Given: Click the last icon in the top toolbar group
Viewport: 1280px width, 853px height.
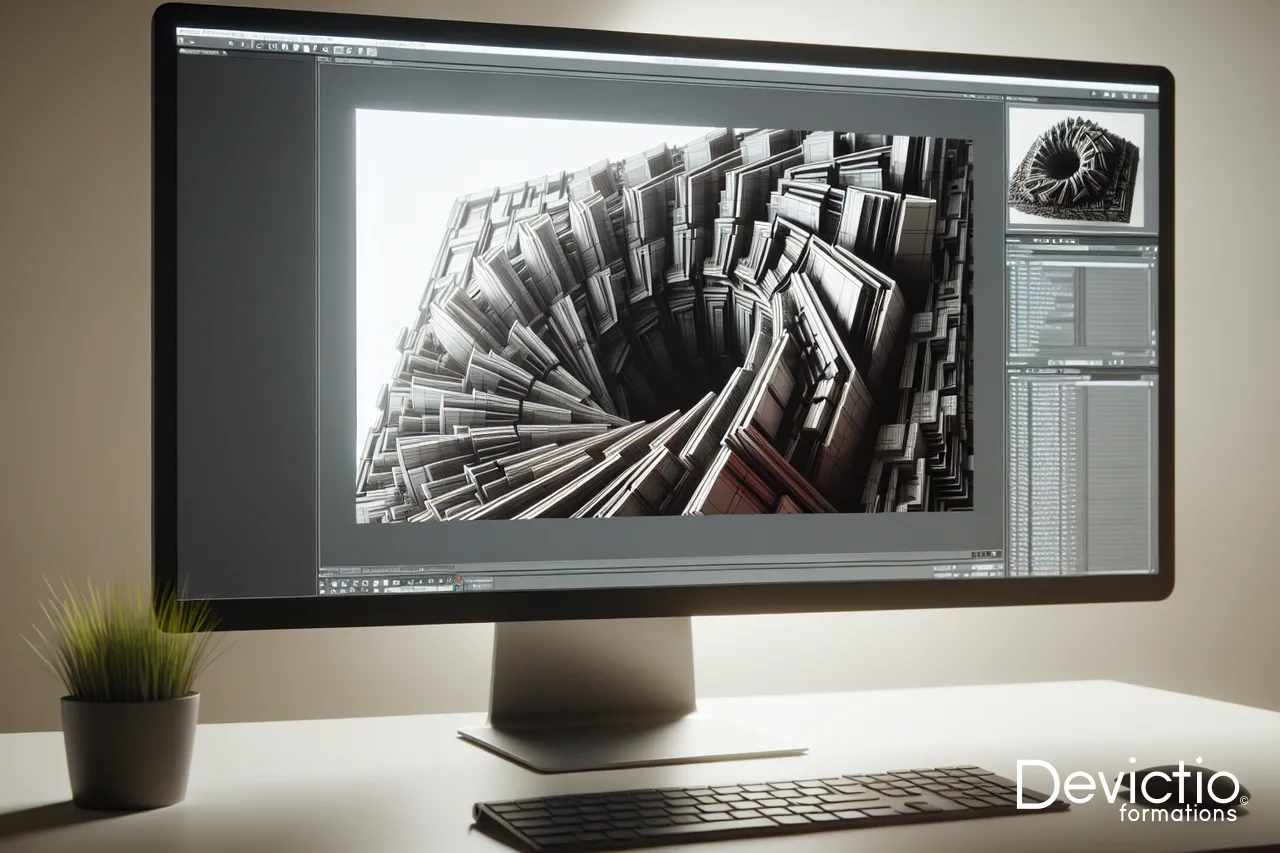Looking at the screenshot, I should (x=372, y=52).
